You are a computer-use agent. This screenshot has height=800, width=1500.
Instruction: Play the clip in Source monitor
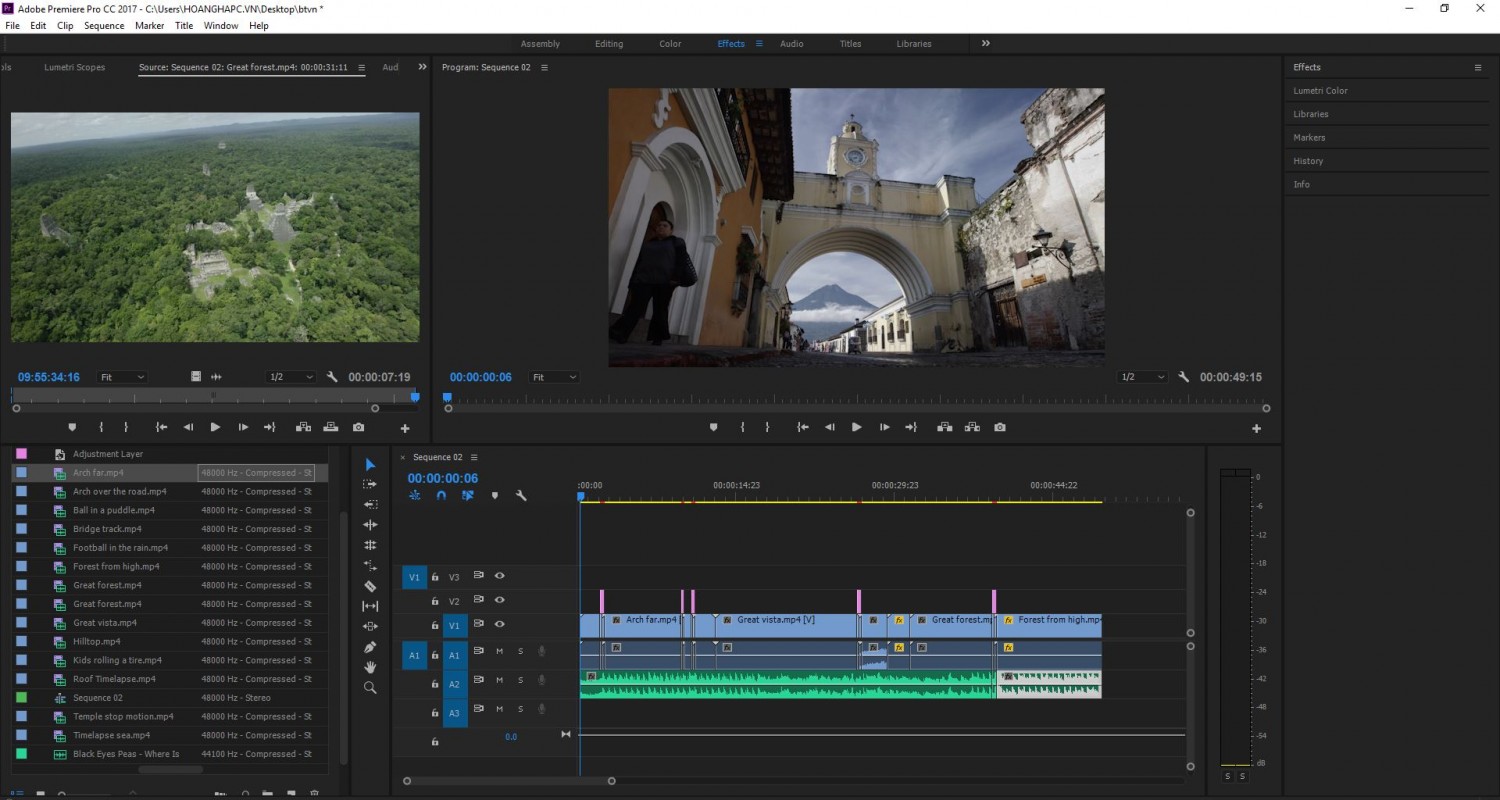pos(215,427)
